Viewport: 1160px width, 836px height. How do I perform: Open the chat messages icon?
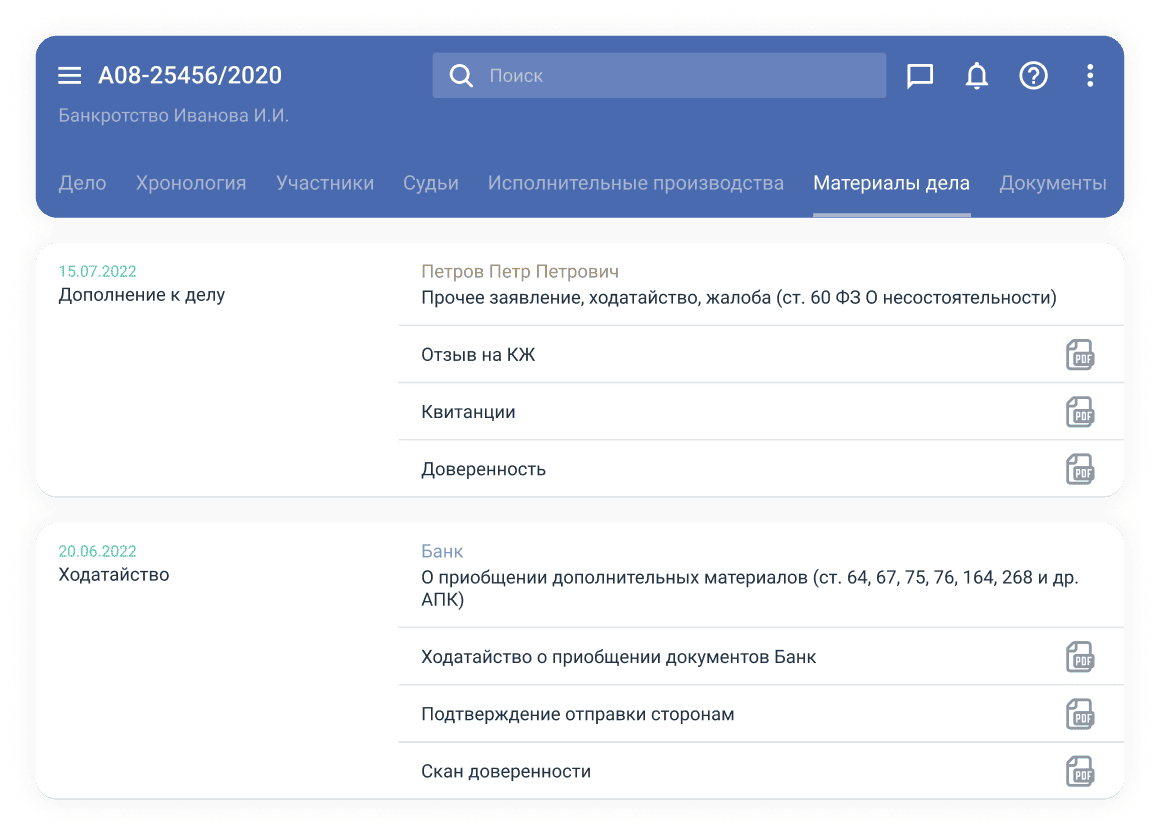coord(920,75)
